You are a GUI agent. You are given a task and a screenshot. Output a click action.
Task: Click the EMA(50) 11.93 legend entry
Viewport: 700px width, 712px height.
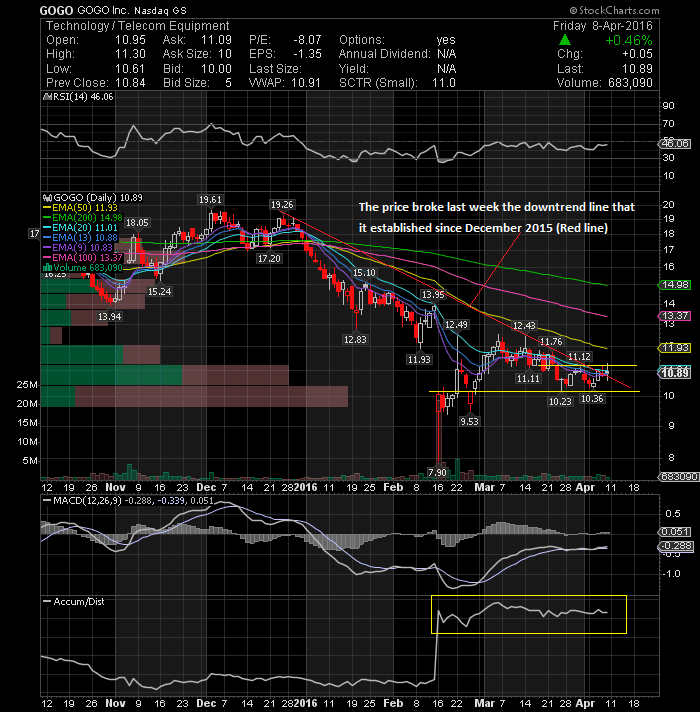[80, 208]
